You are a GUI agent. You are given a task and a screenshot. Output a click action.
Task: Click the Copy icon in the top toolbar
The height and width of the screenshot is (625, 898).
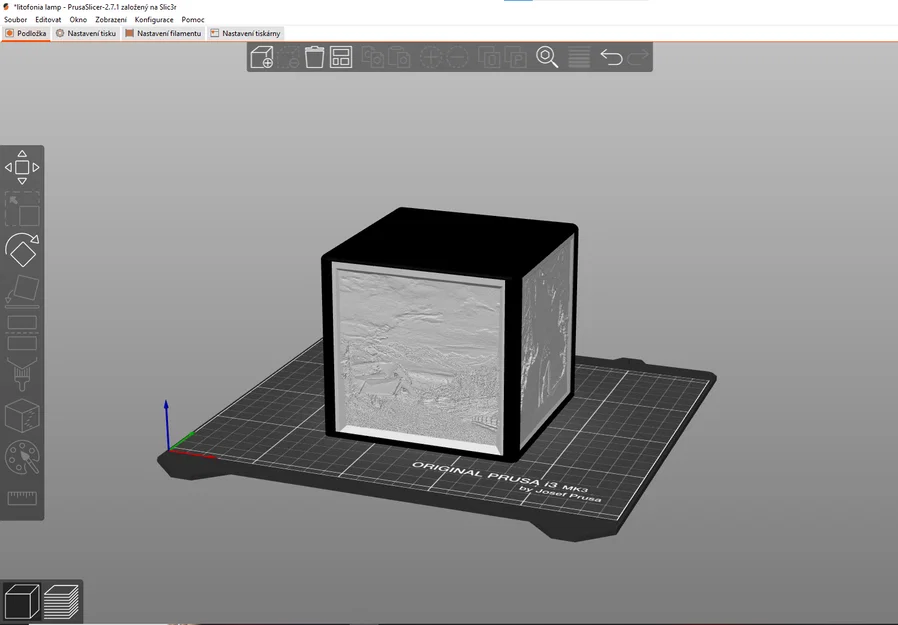tap(373, 57)
